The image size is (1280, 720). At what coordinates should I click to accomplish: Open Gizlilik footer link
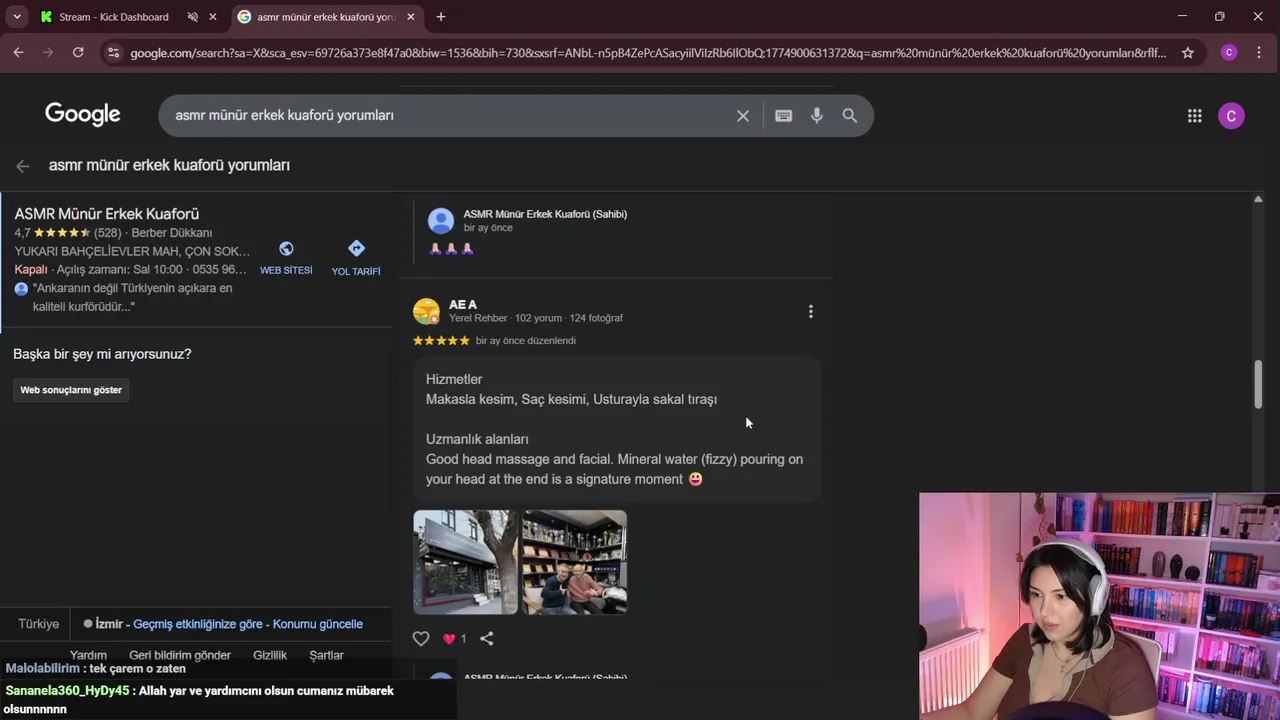270,655
